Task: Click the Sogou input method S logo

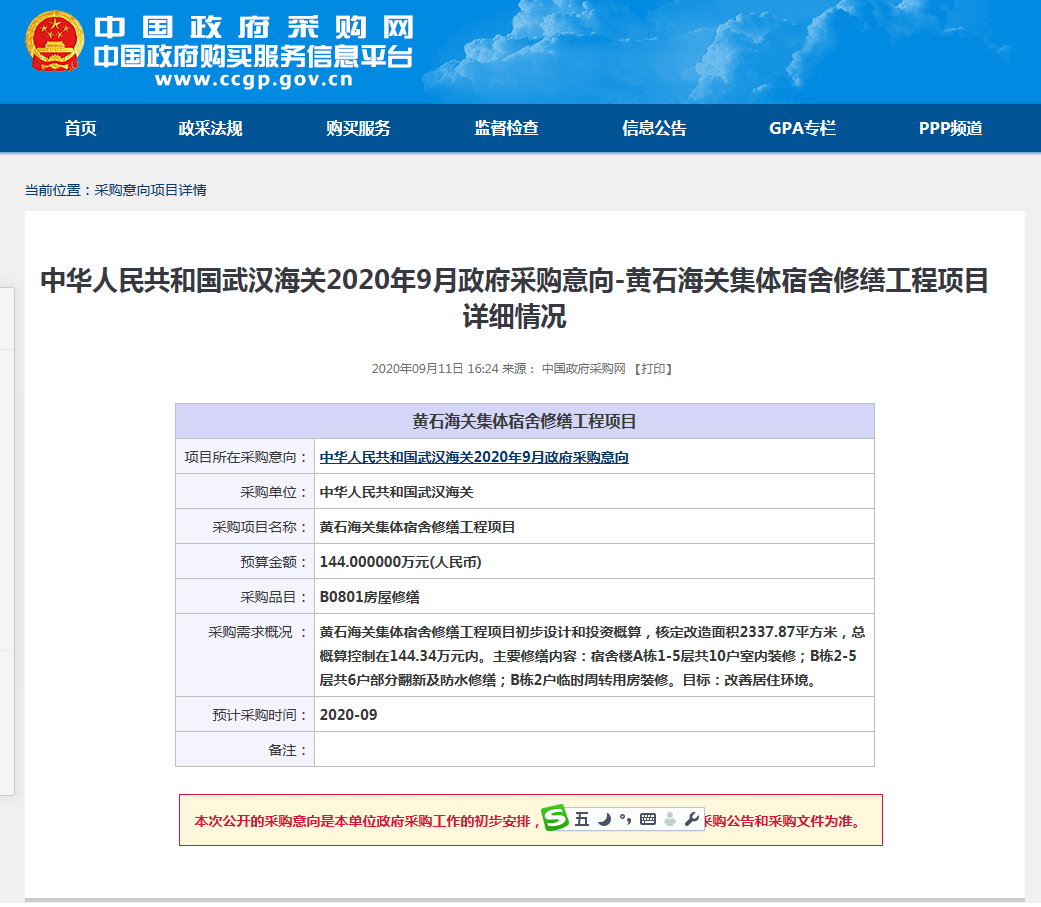Action: [555, 817]
